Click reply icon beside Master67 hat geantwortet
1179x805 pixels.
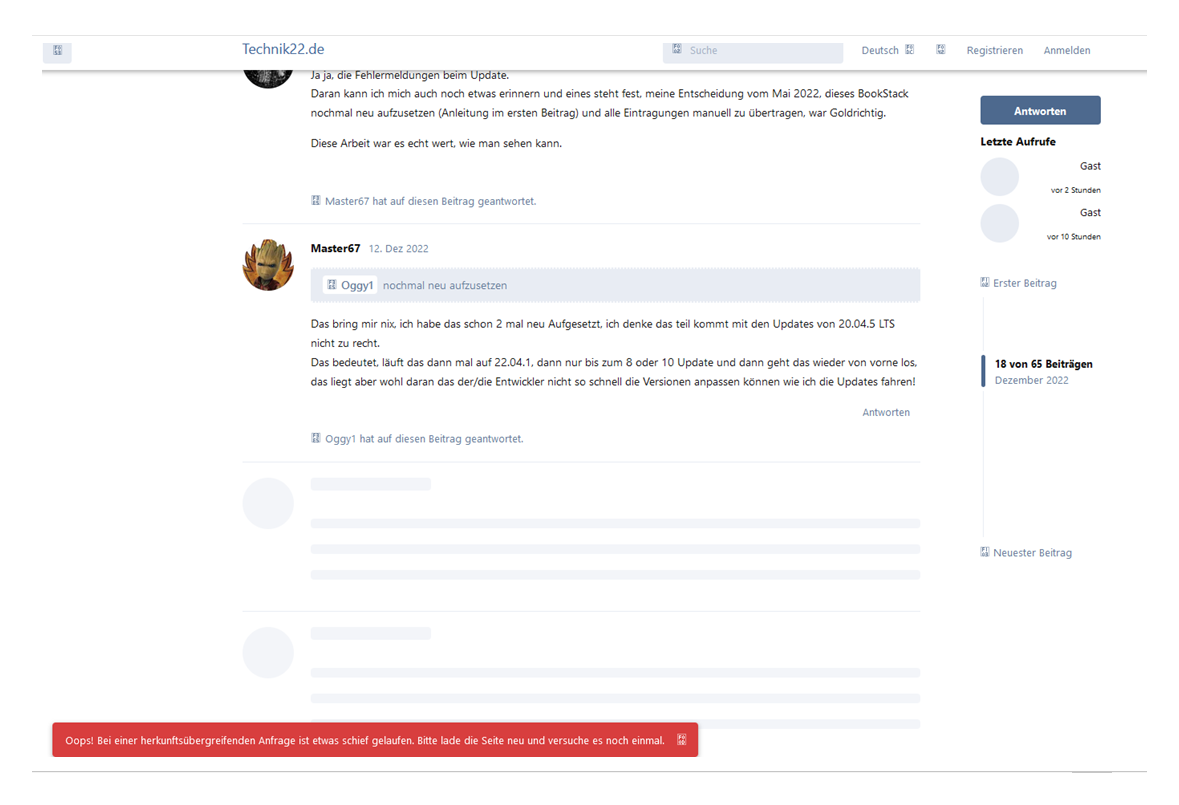pyautogui.click(x=316, y=201)
